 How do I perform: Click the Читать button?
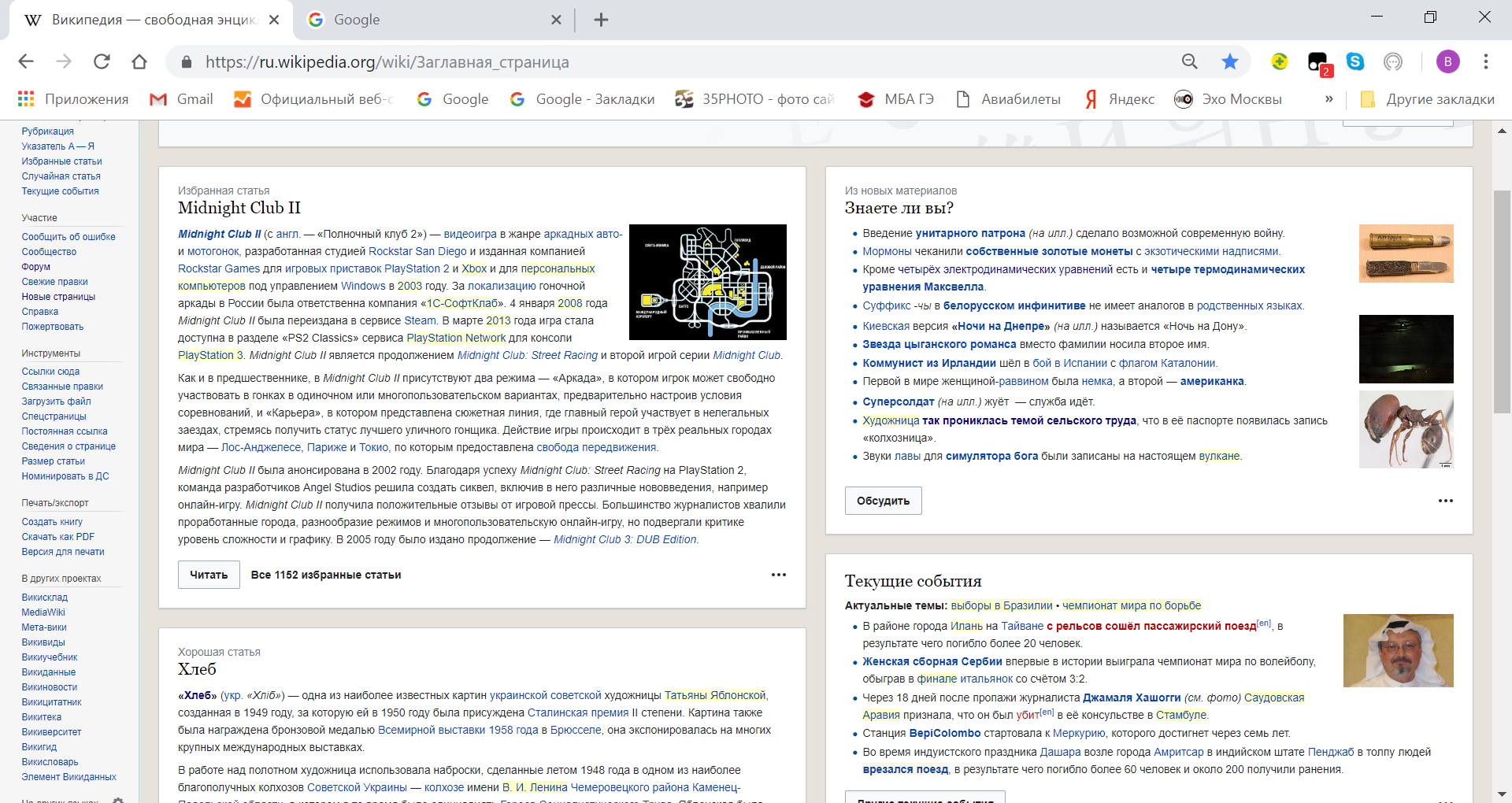(209, 575)
